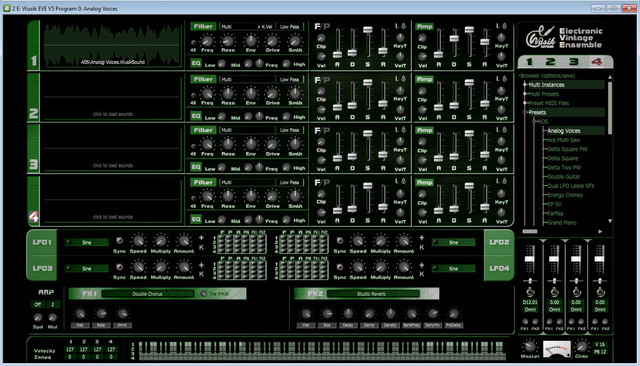Click the Wusik logo

pos(541,38)
